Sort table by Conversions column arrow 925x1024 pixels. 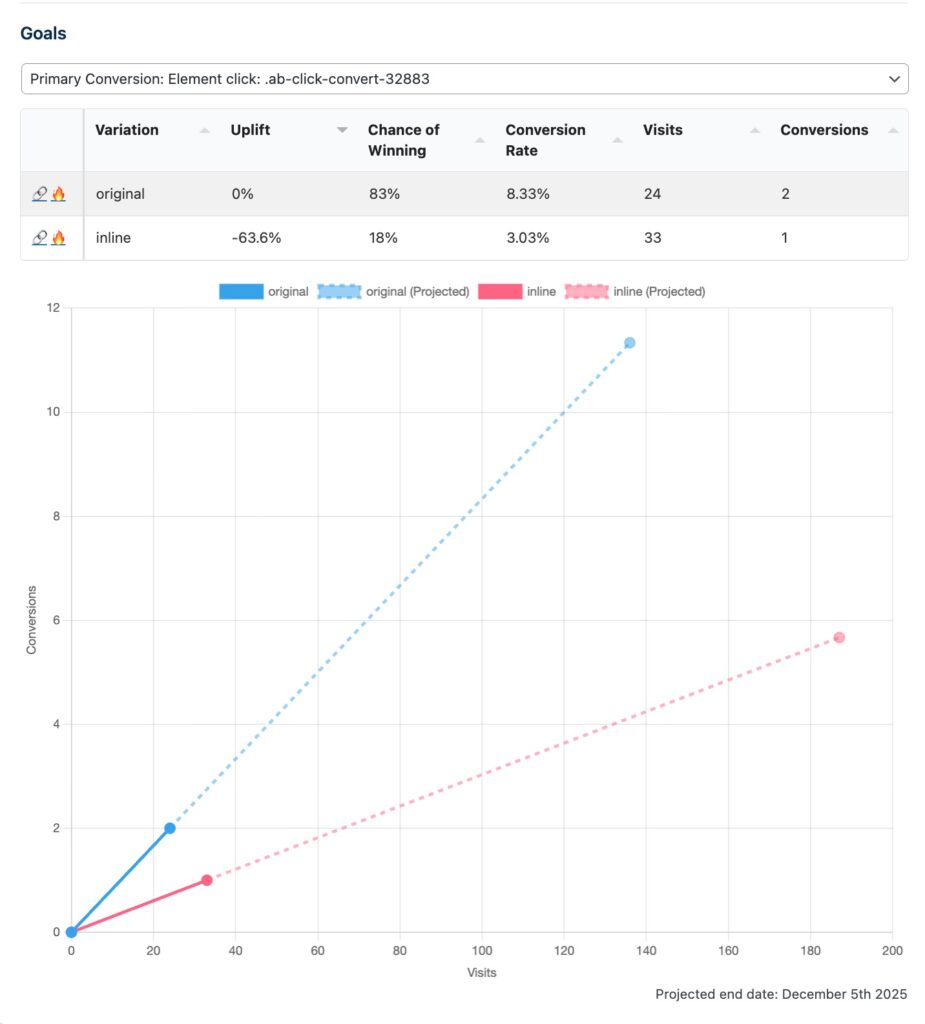(893, 131)
